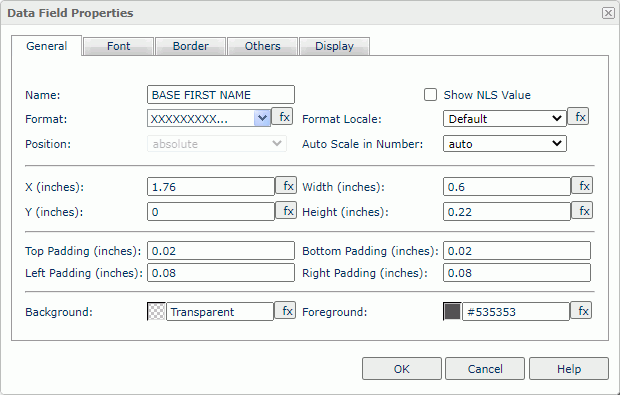620x395 pixels.
Task: Click fx button next to Y (inches)
Action: [286, 211]
